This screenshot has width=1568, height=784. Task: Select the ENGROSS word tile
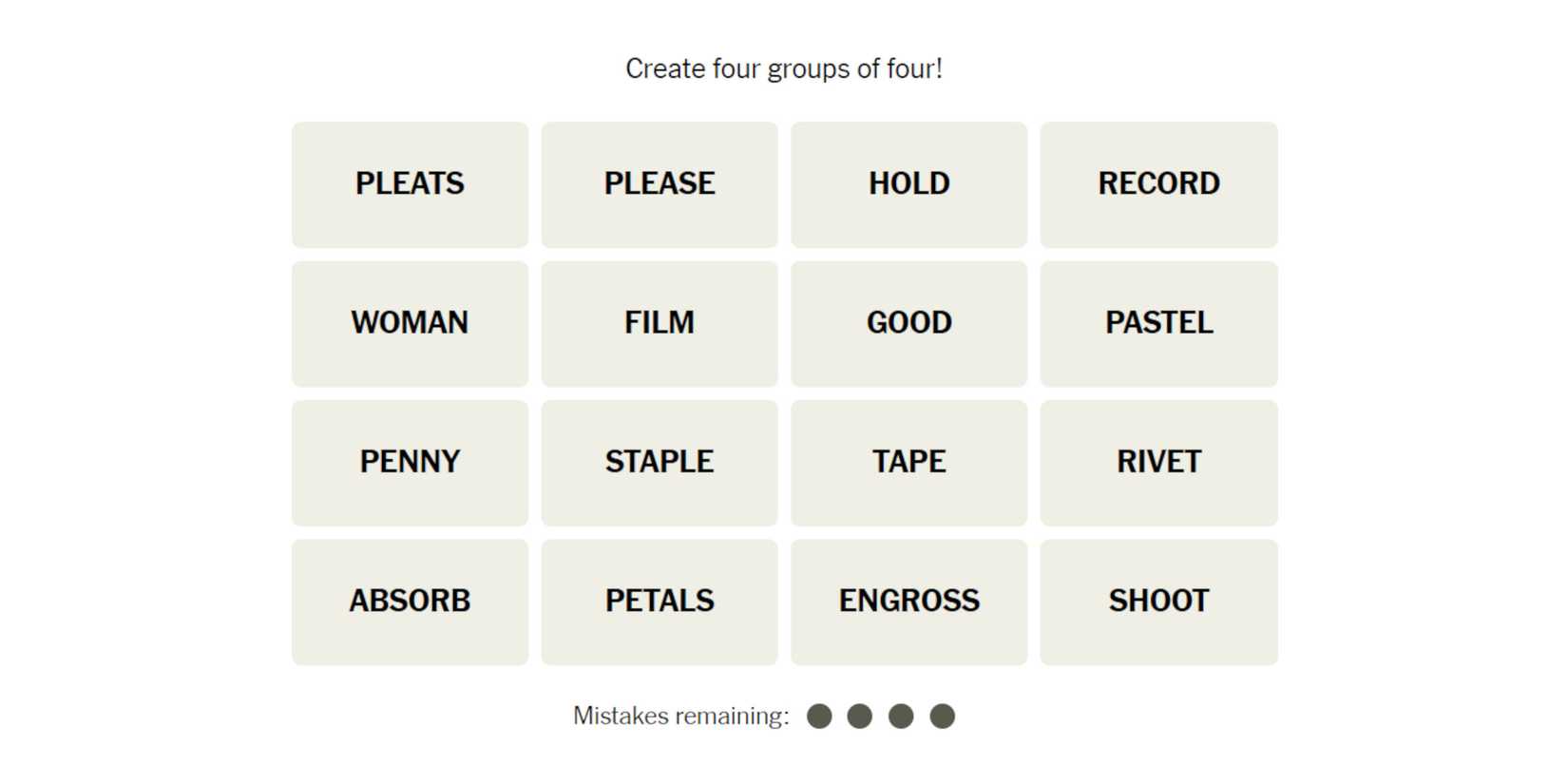coord(908,602)
